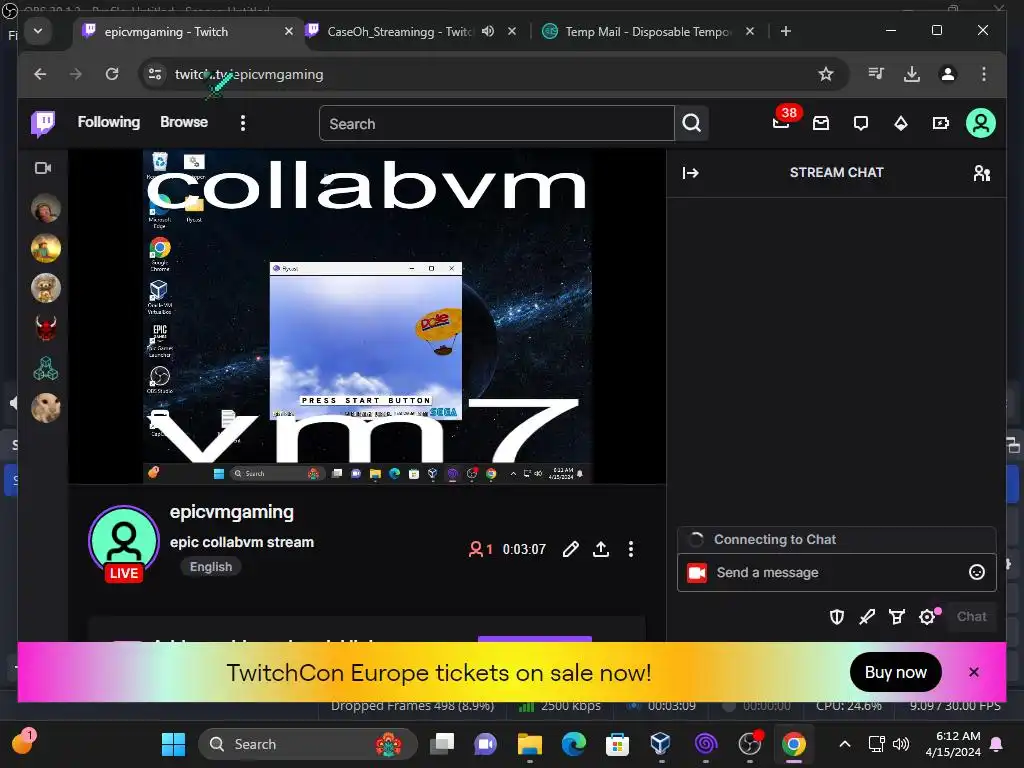Image resolution: width=1024 pixels, height=768 pixels.
Task: Bookmark this page with the star
Action: click(x=826, y=74)
